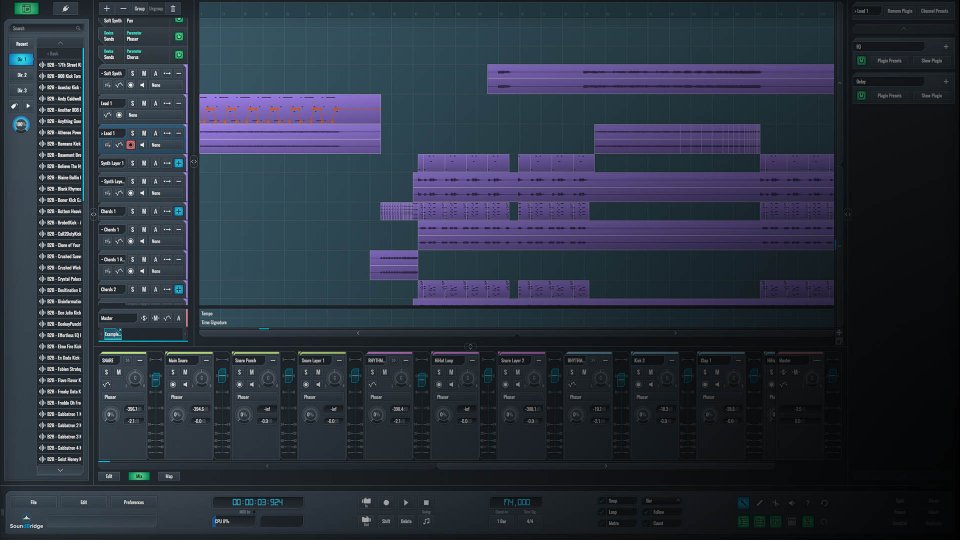
Task: Switch to the Mix tab
Action: point(138,476)
